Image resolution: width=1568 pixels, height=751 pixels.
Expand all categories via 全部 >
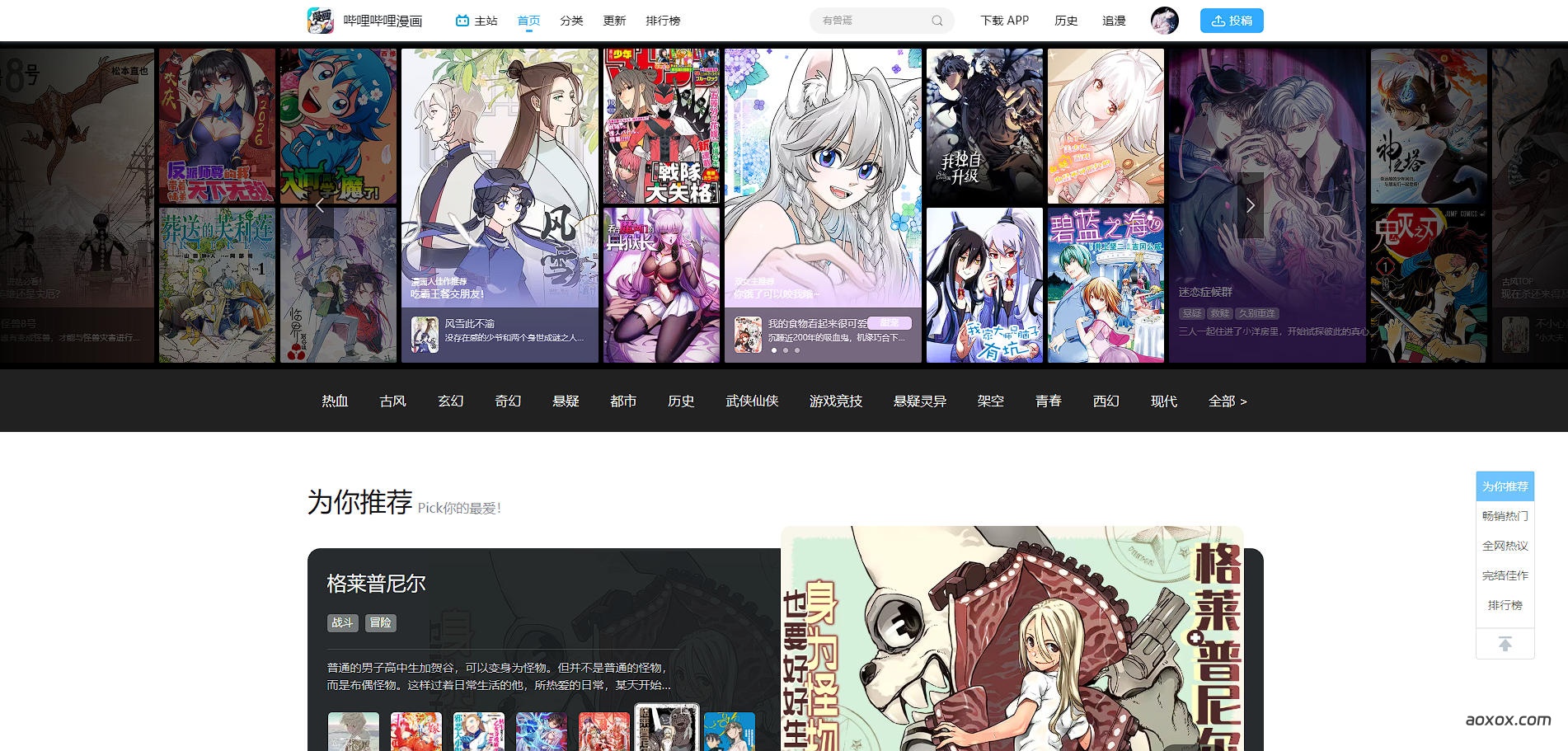click(1227, 401)
